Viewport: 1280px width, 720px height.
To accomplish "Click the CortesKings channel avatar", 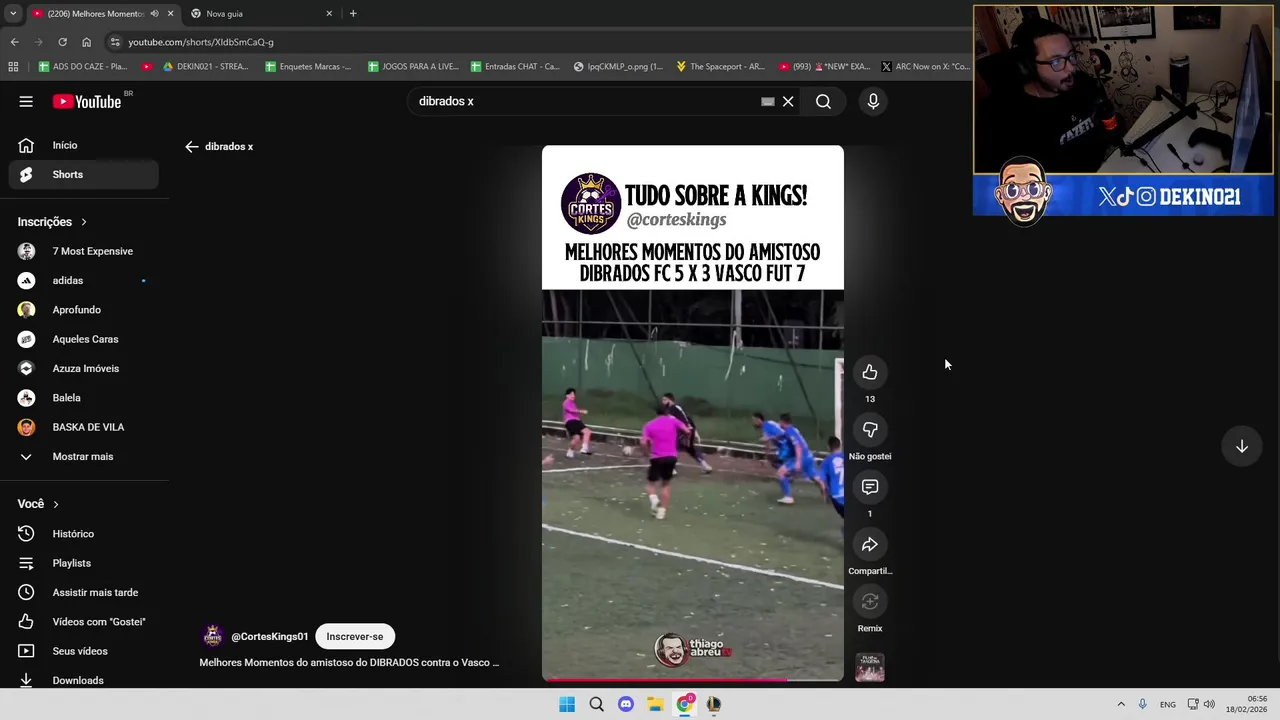I will (212, 636).
